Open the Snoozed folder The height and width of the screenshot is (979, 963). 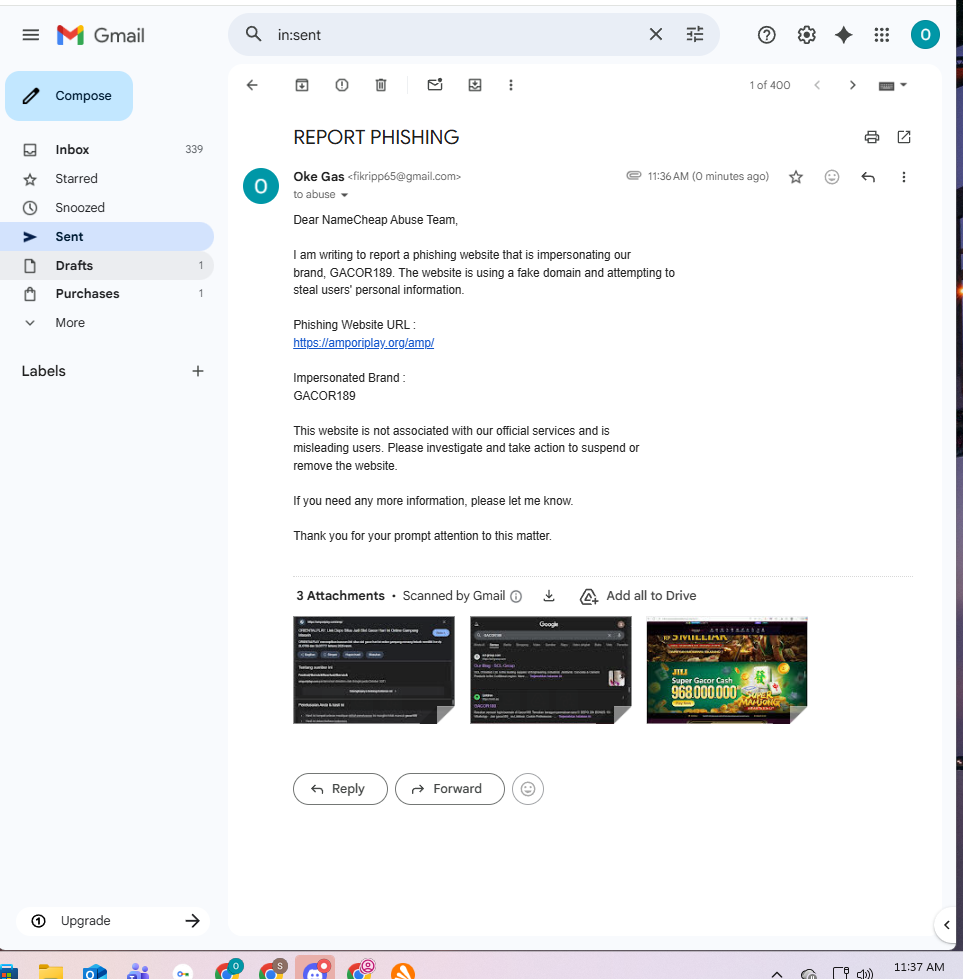(x=107, y=207)
